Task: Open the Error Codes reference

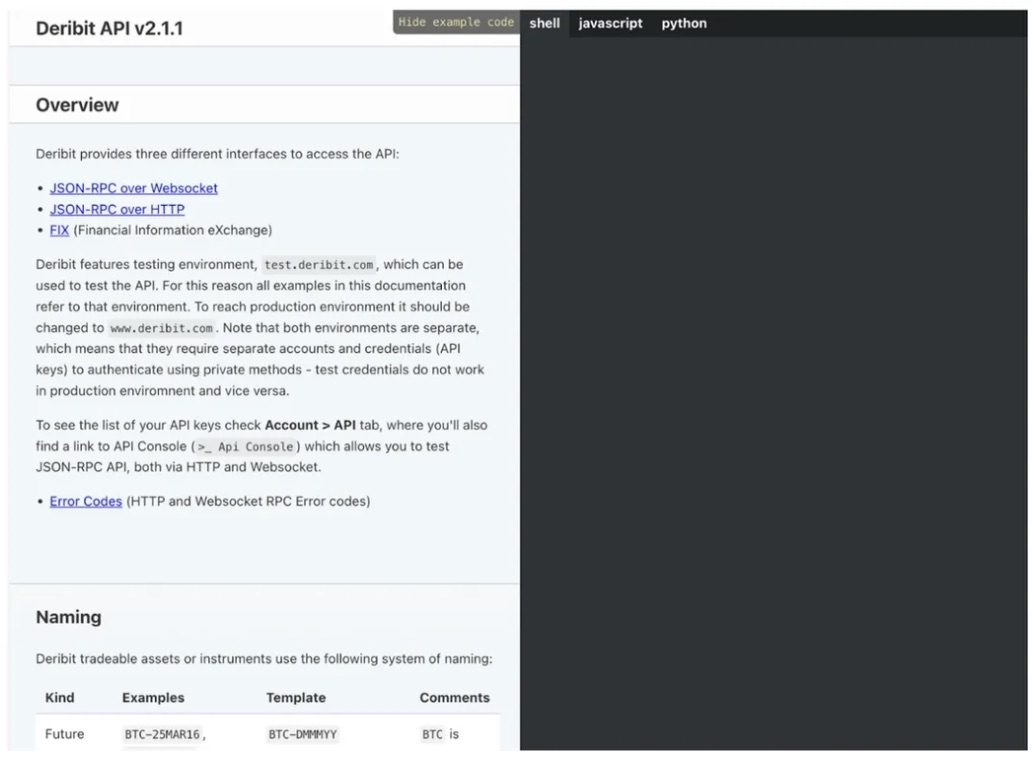Action: pos(85,500)
